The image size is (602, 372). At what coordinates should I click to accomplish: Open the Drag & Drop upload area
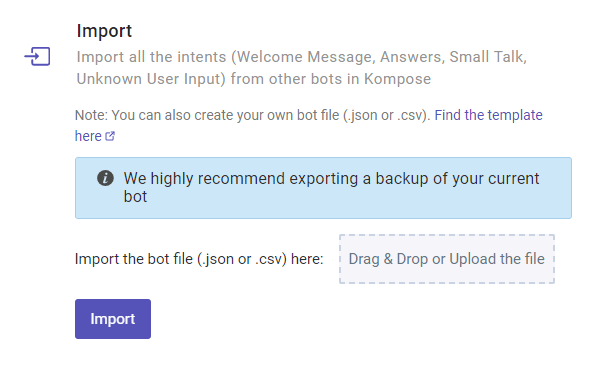click(x=447, y=259)
